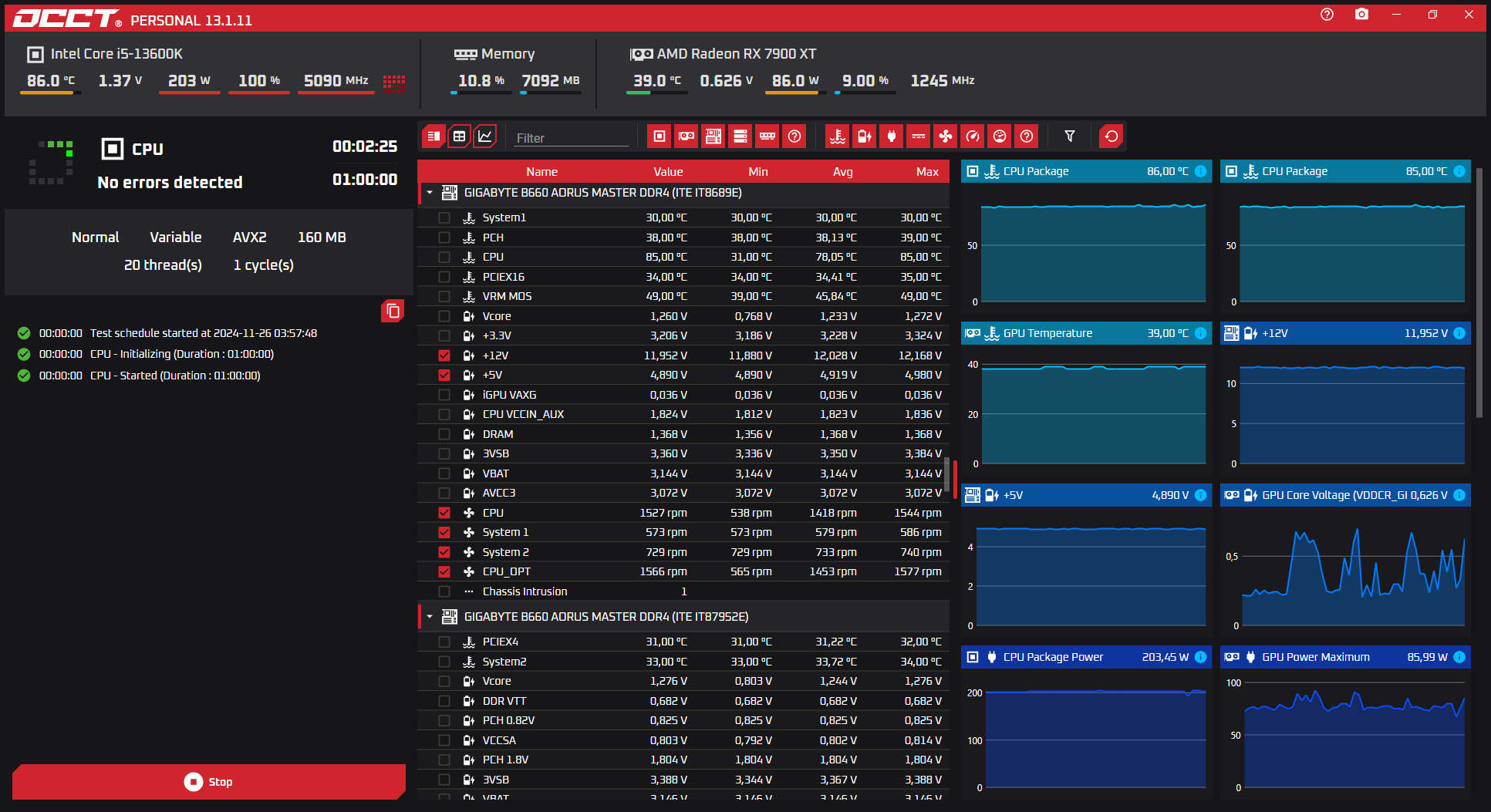Enable the System1 temperature checkbox

click(444, 217)
